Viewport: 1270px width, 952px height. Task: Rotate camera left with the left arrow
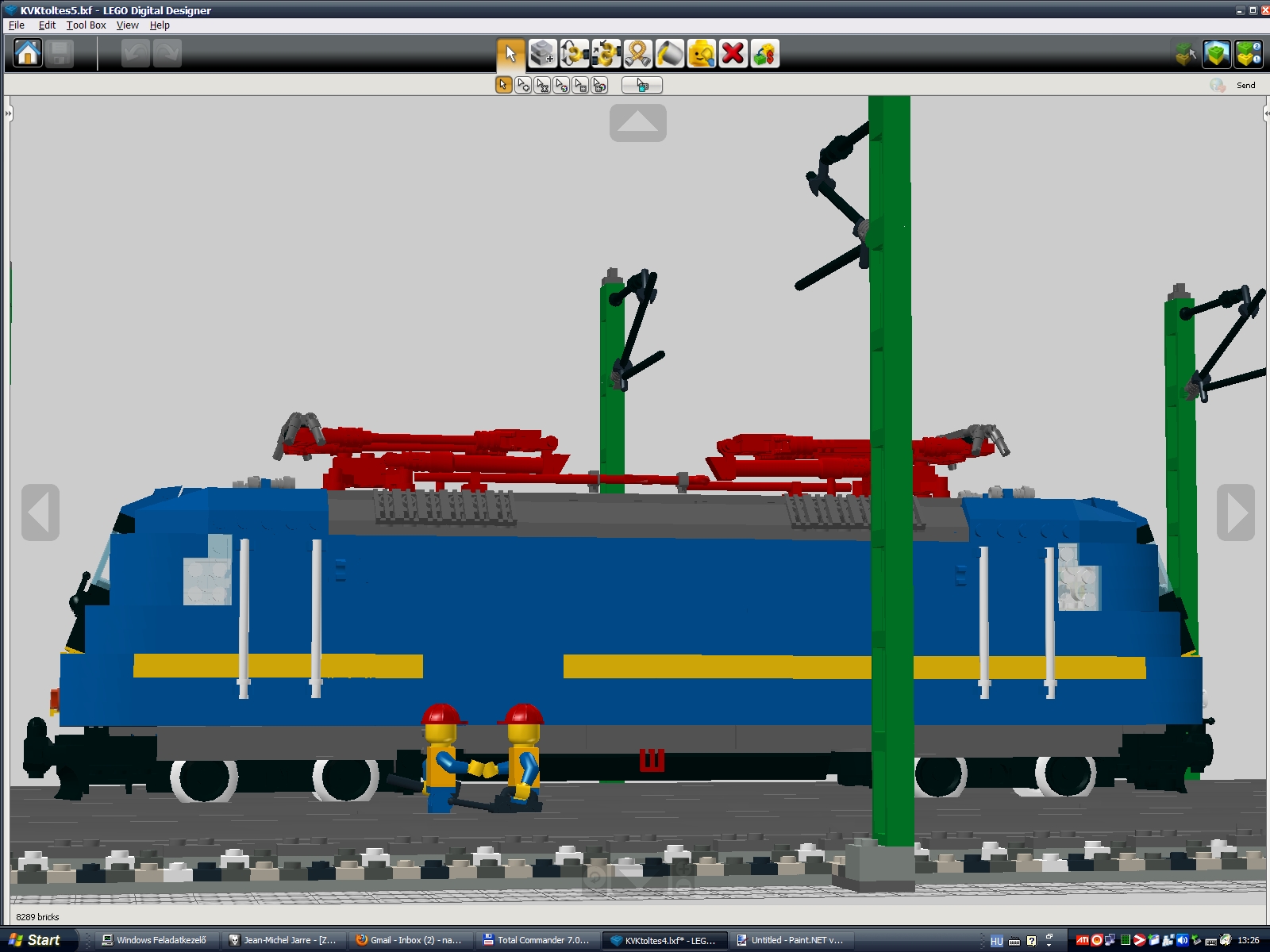[x=40, y=512]
